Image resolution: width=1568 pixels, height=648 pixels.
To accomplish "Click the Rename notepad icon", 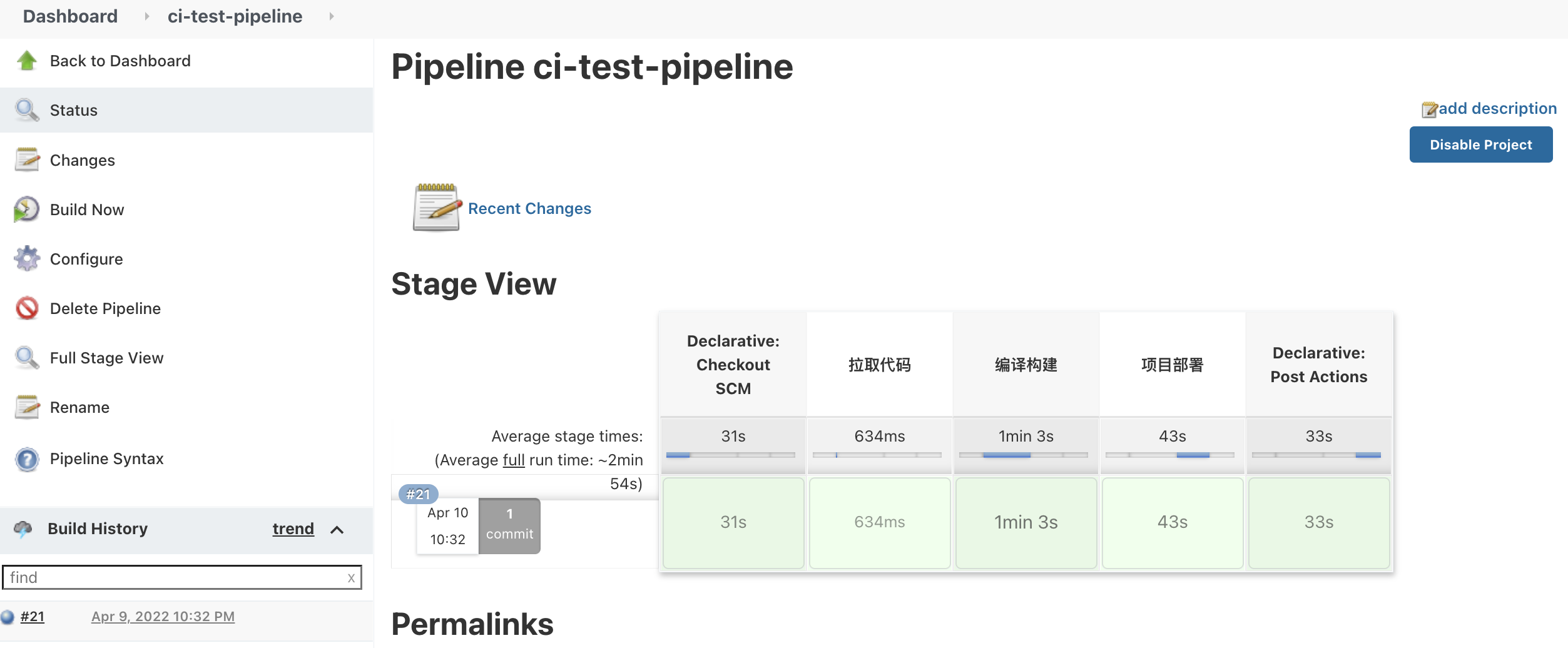I will 27,407.
